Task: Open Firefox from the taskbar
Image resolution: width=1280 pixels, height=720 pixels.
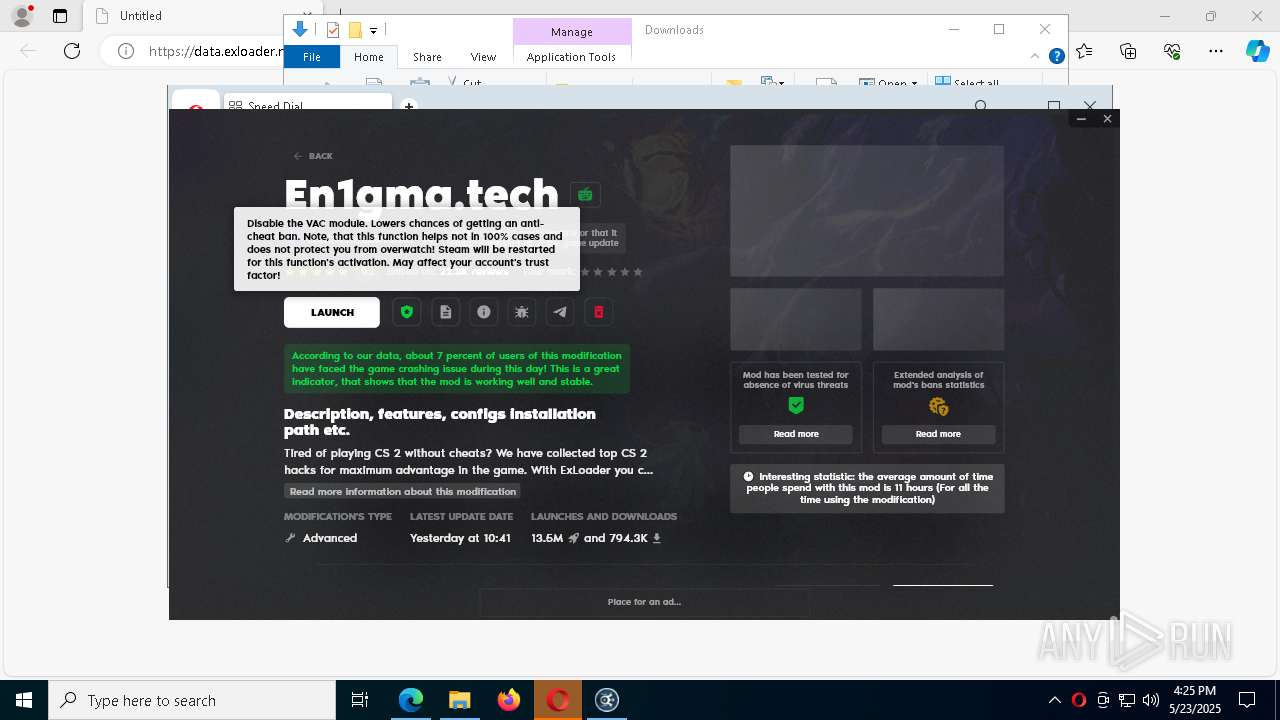Action: click(509, 700)
